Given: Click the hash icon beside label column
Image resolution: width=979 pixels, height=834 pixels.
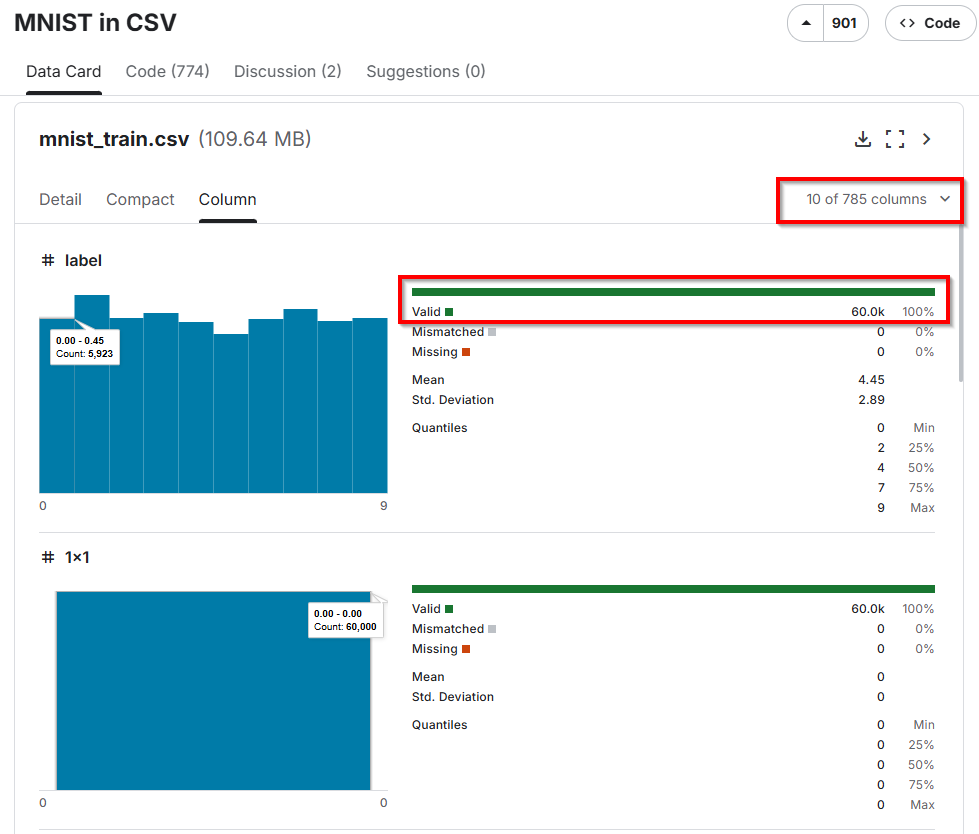Looking at the screenshot, I should [x=47, y=260].
